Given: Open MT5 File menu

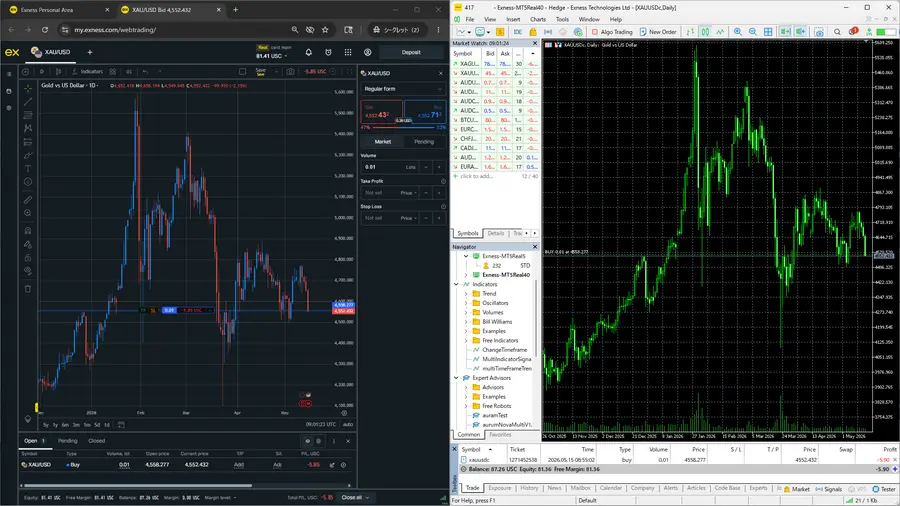Looking at the screenshot, I should [470, 20].
